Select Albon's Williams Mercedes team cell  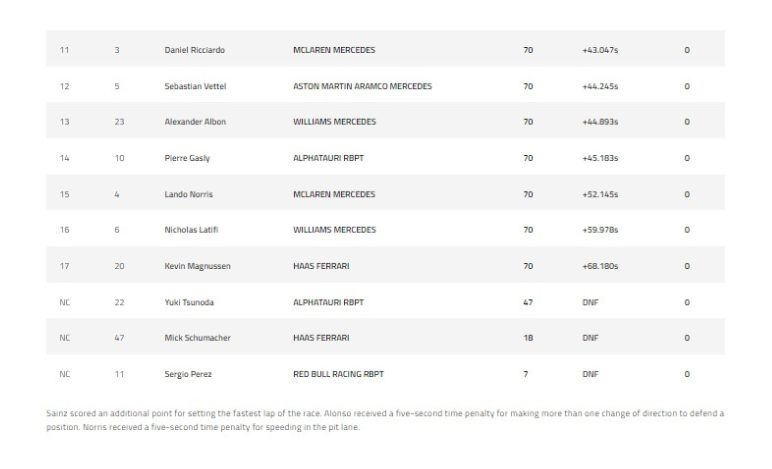[334, 122]
